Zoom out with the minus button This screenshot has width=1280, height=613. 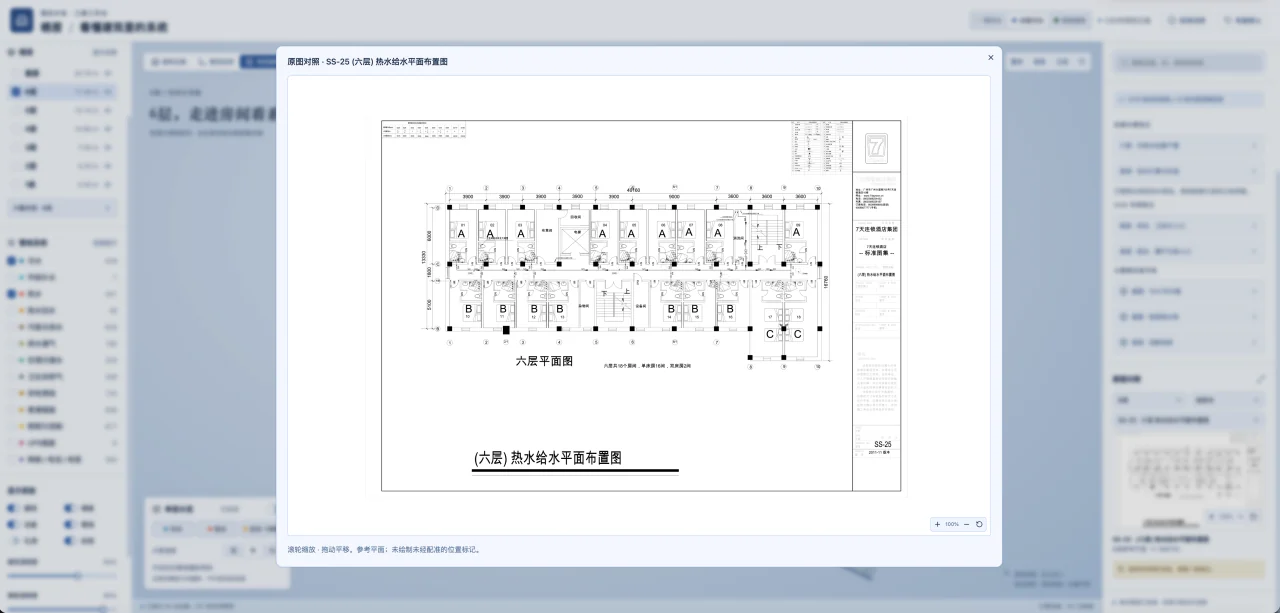click(x=966, y=524)
